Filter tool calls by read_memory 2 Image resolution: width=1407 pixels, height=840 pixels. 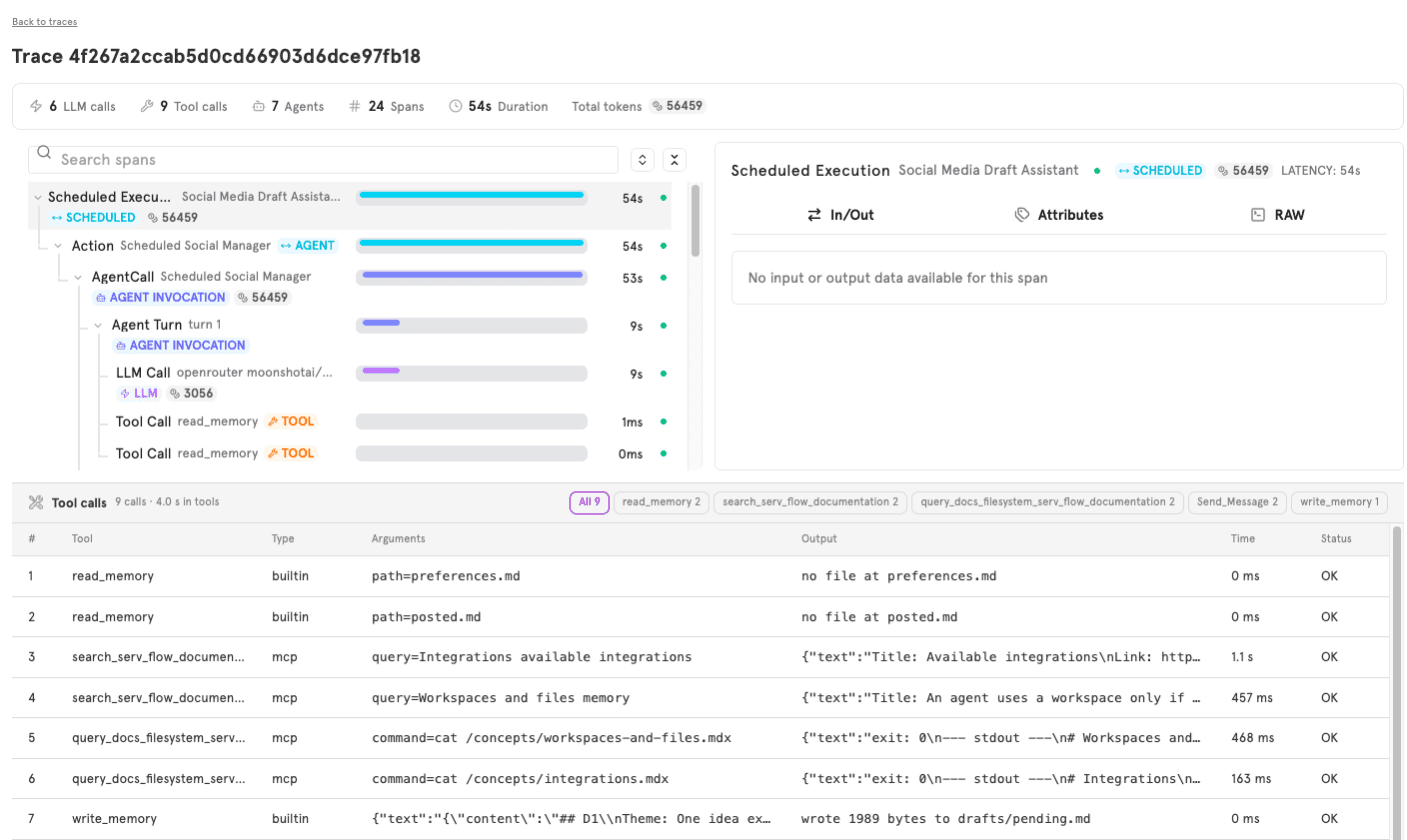[661, 502]
